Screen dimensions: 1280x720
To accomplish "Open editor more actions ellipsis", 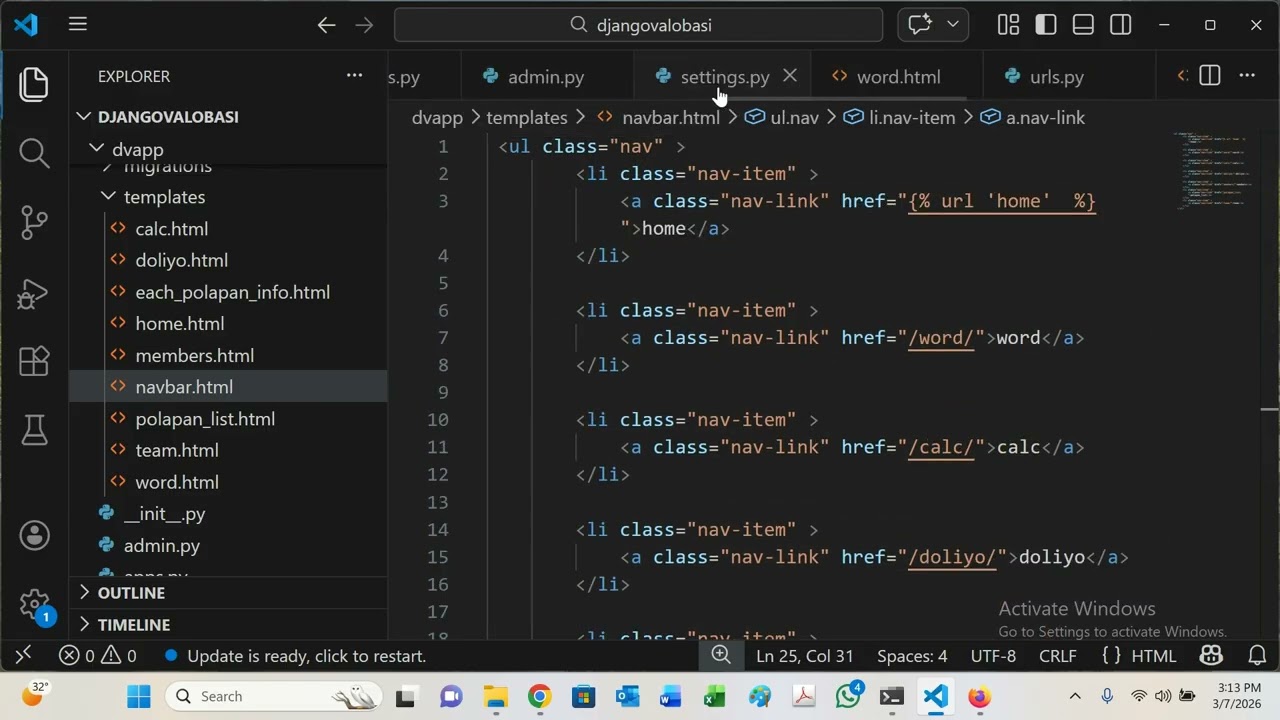I will (1247, 76).
